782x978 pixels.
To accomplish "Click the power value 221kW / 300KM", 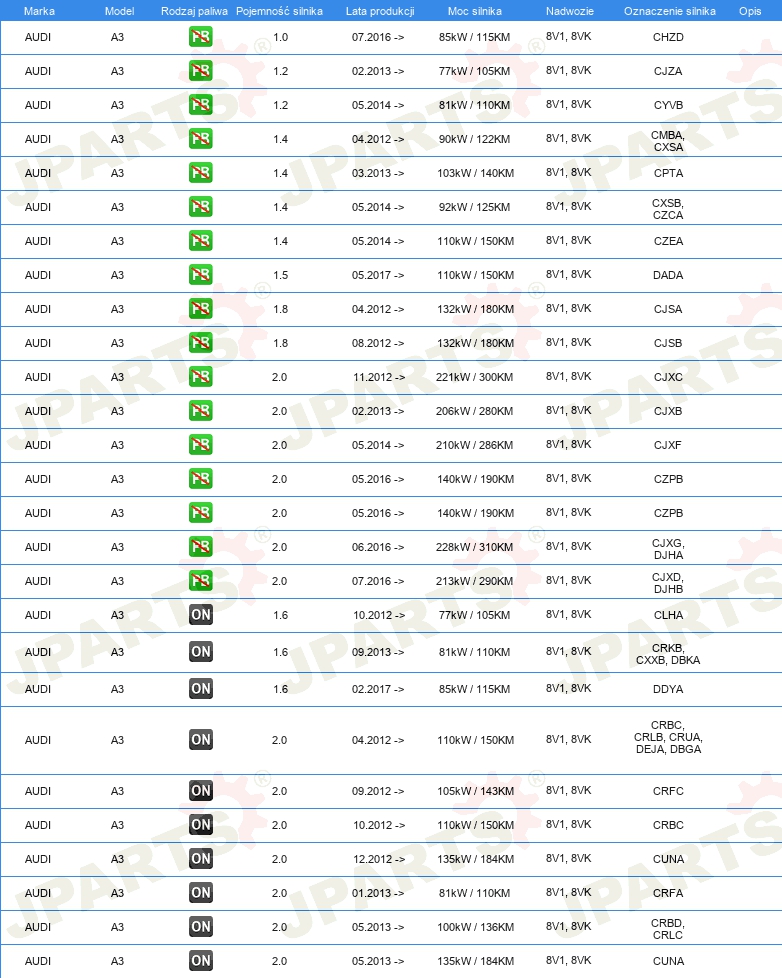I will click(x=475, y=377).
